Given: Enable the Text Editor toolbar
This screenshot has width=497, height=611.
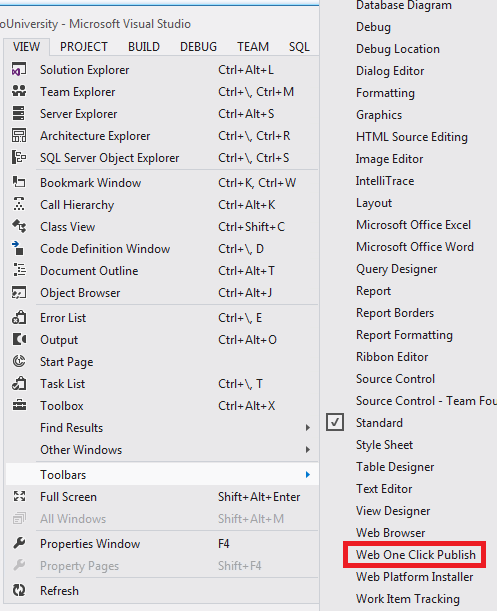Looking at the screenshot, I should (384, 489).
